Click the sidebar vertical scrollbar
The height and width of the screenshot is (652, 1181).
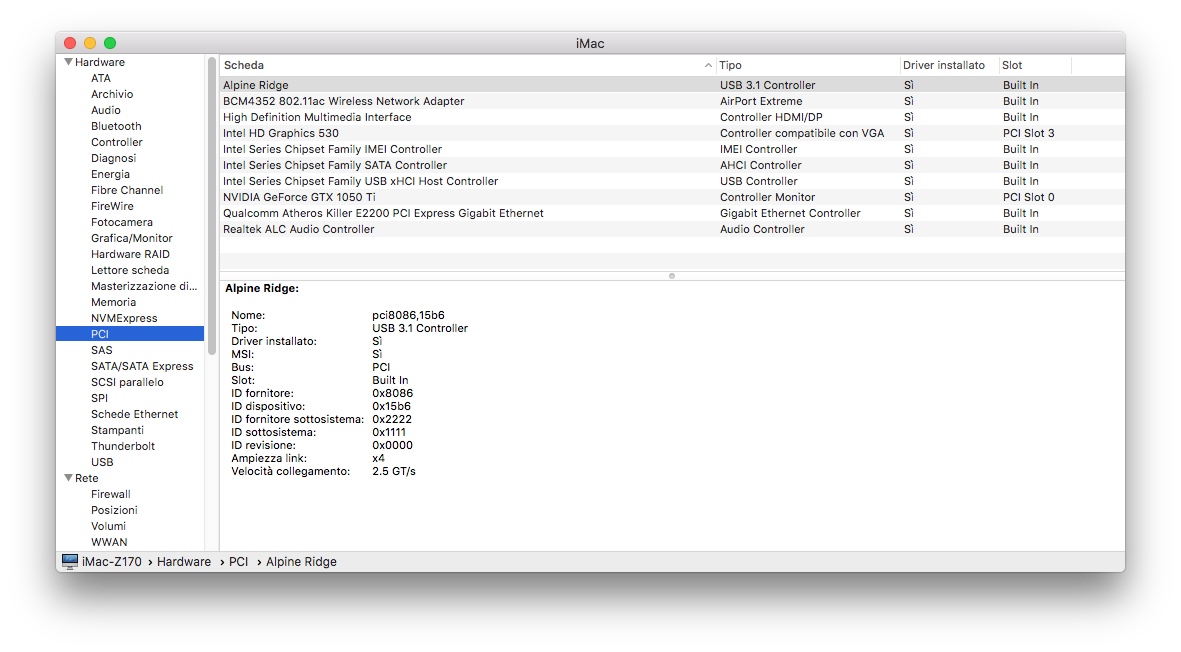point(212,206)
